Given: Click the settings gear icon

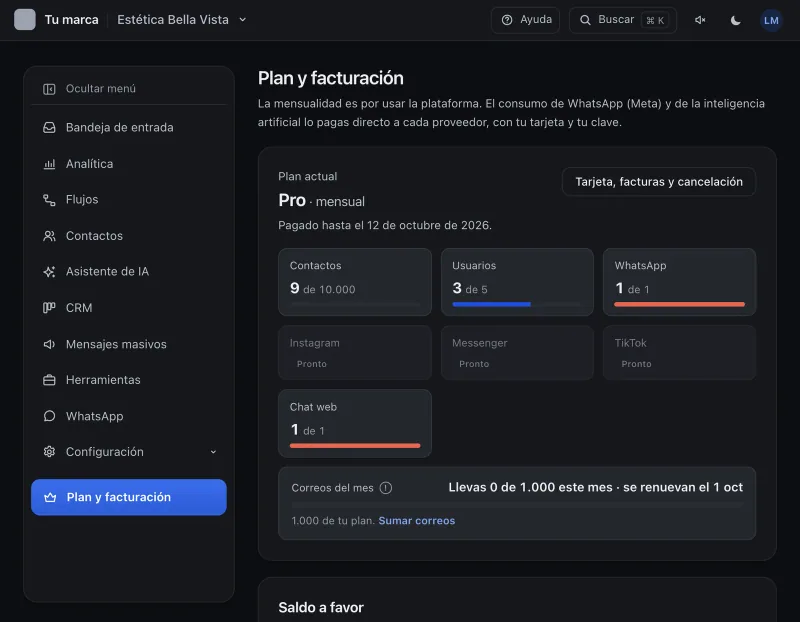Looking at the screenshot, I should (49, 452).
